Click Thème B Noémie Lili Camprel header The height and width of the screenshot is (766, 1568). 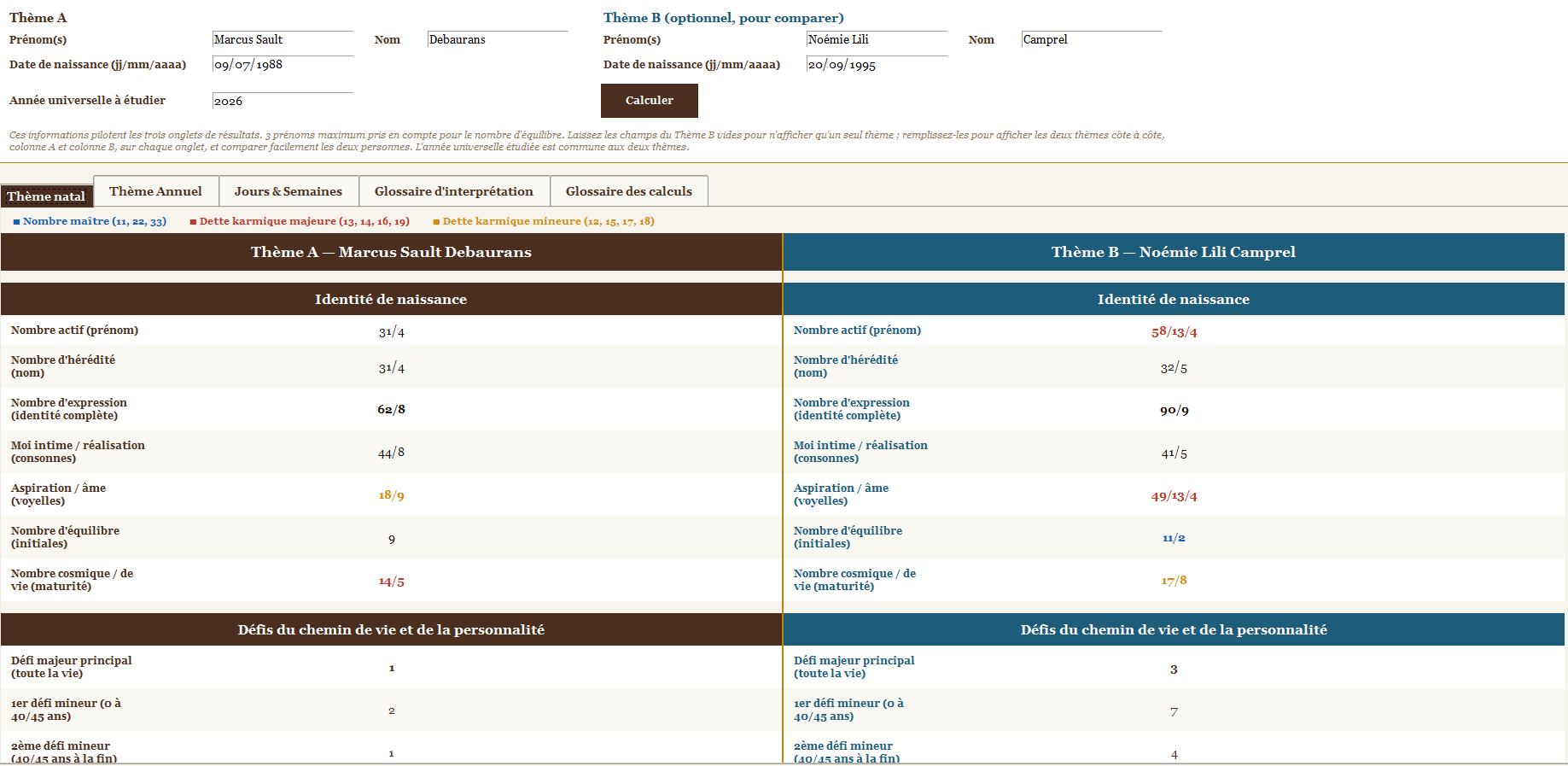pyautogui.click(x=1174, y=252)
